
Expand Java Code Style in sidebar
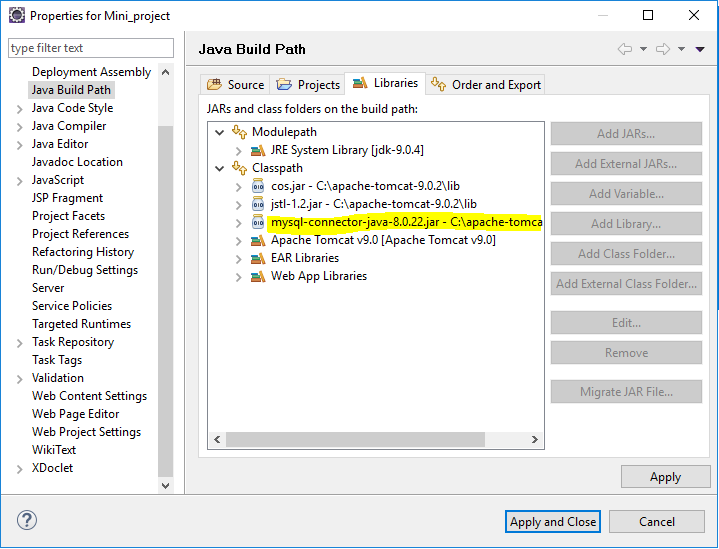pyautogui.click(x=19, y=109)
